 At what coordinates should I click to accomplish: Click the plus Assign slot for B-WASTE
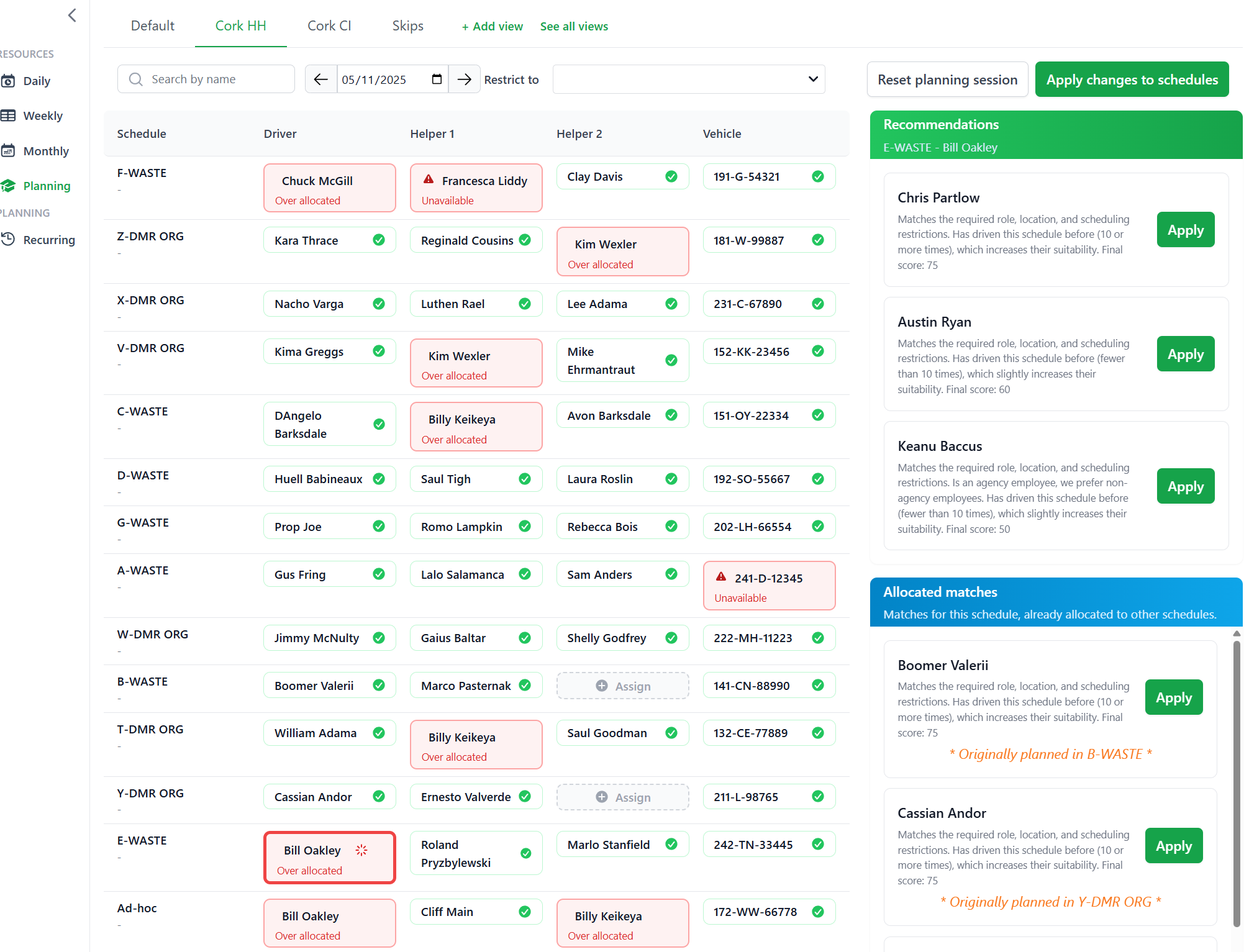tap(622, 686)
